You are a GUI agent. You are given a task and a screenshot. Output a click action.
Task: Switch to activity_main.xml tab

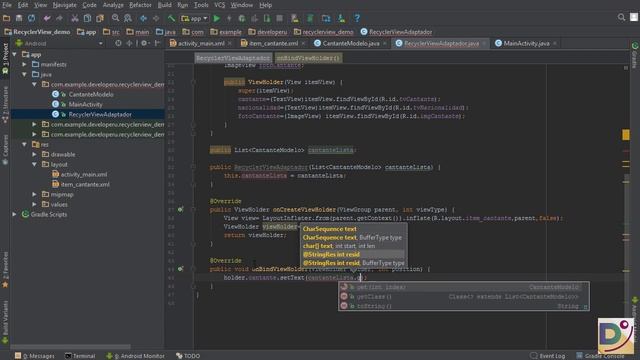coord(200,43)
